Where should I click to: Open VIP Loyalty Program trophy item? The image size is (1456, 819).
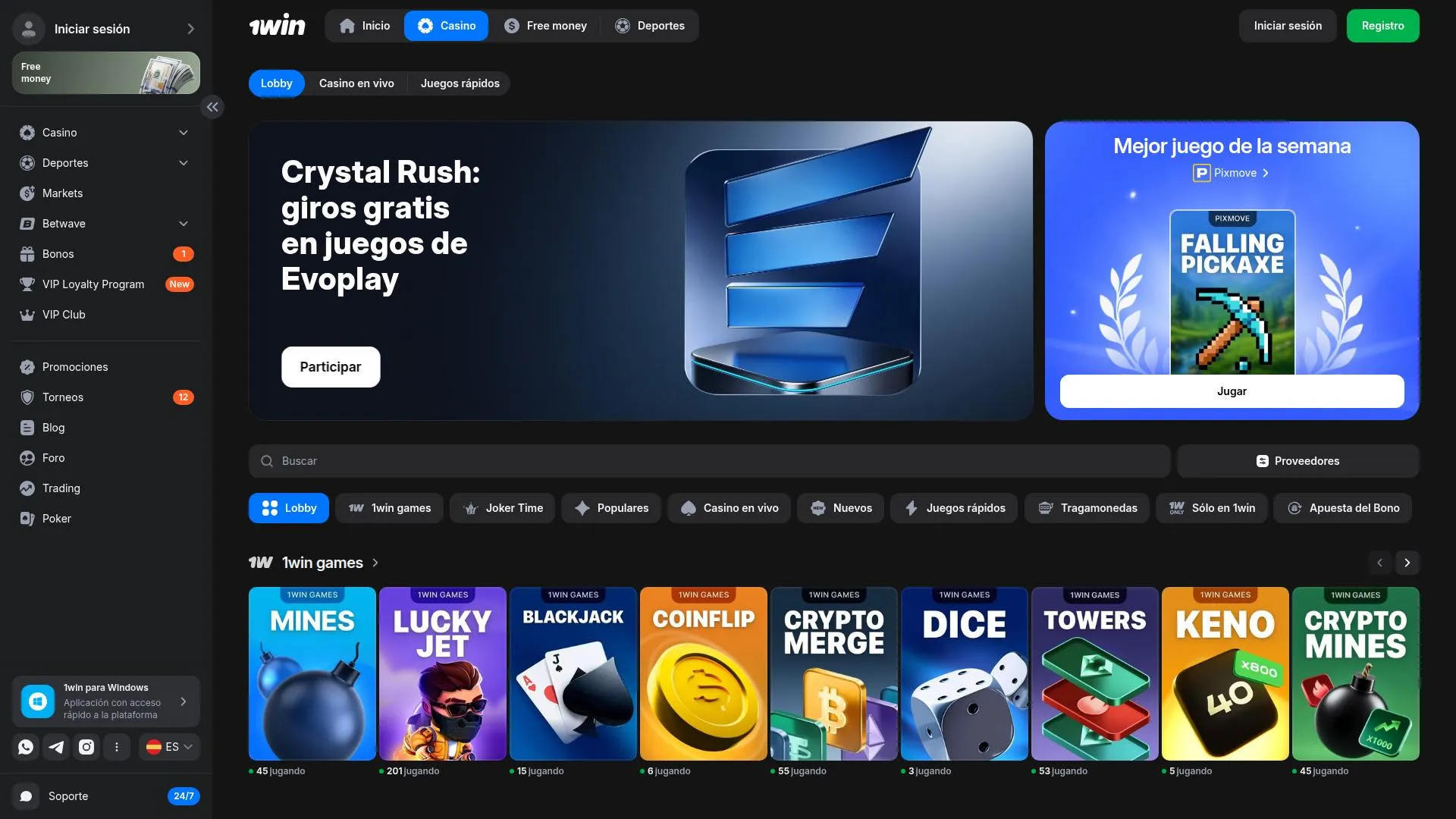coord(106,284)
